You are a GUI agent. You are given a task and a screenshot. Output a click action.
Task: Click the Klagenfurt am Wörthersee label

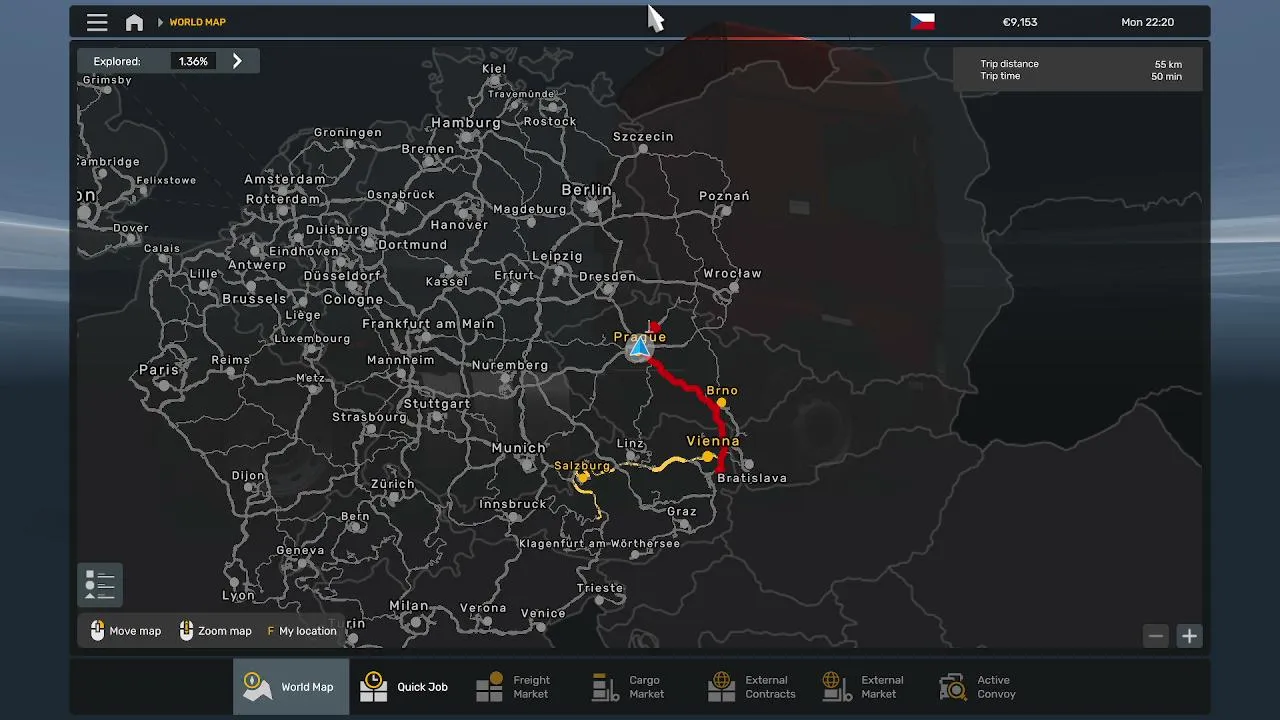coord(599,544)
